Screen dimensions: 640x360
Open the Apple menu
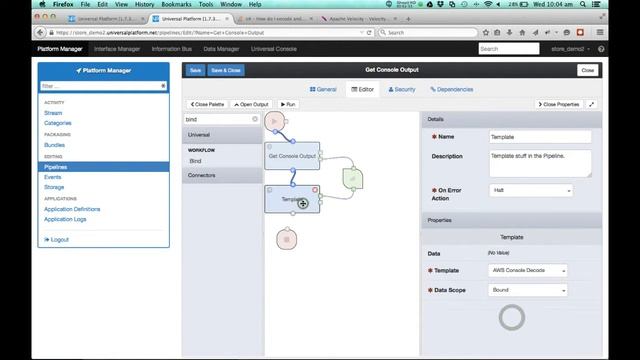pyautogui.click(x=42, y=4)
